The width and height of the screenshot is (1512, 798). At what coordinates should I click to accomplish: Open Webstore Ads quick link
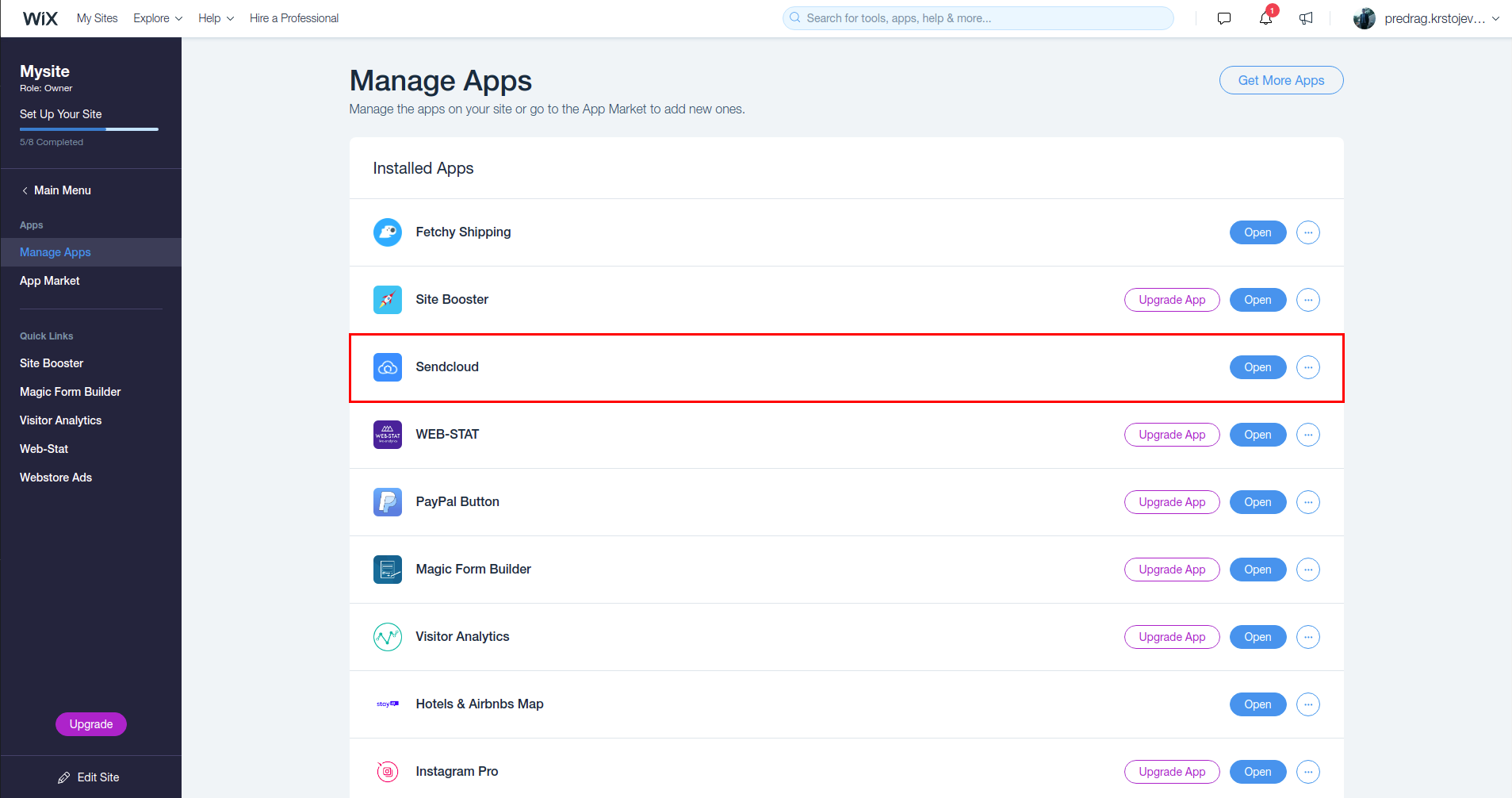56,478
